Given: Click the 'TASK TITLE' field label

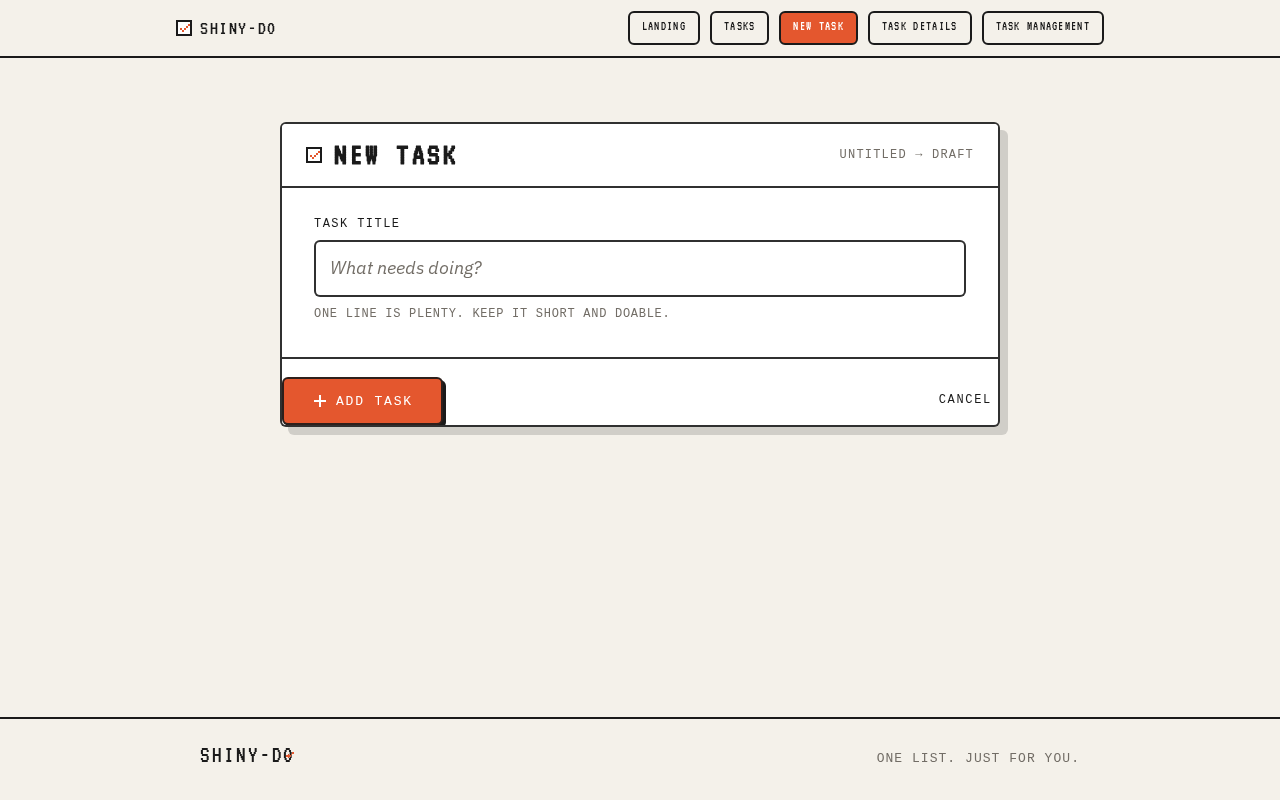Looking at the screenshot, I should pos(357,224).
